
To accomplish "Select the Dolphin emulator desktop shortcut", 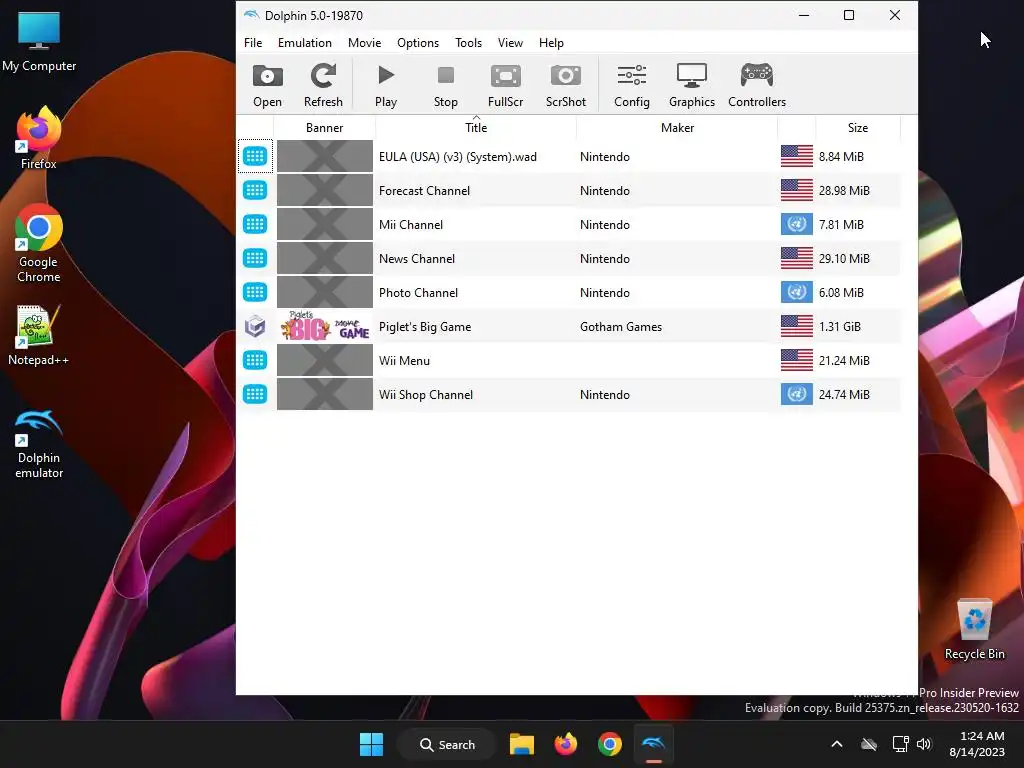I will 39,443.
